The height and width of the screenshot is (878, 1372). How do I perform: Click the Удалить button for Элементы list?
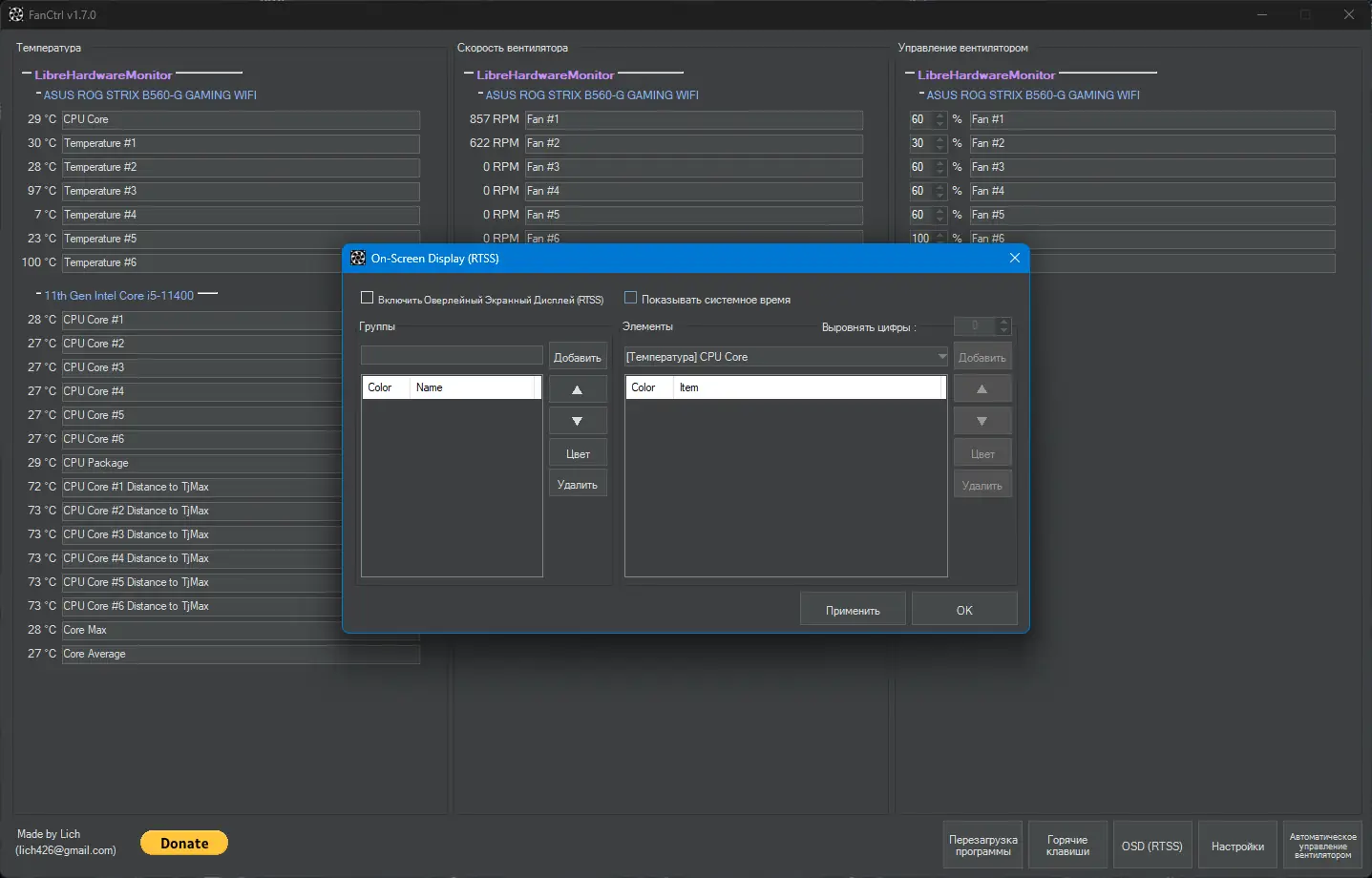(982, 486)
